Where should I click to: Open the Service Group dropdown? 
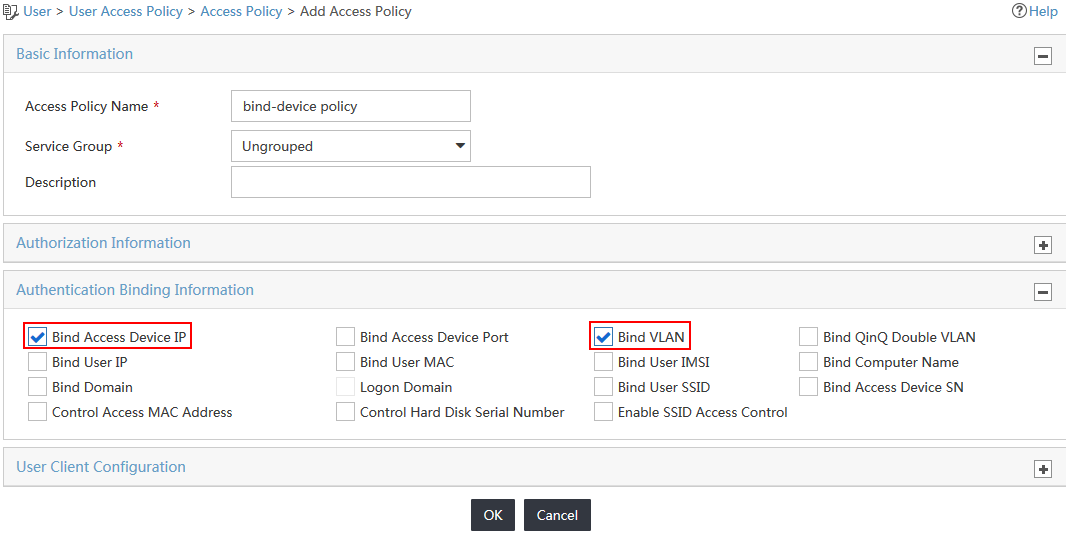pos(351,146)
